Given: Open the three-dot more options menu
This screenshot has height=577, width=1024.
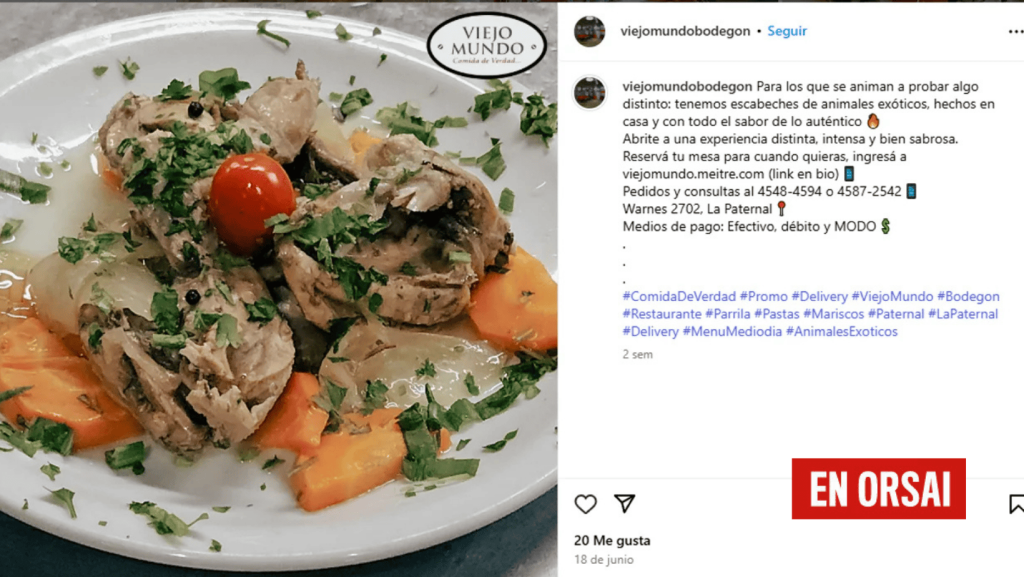Looking at the screenshot, I should [1016, 31].
